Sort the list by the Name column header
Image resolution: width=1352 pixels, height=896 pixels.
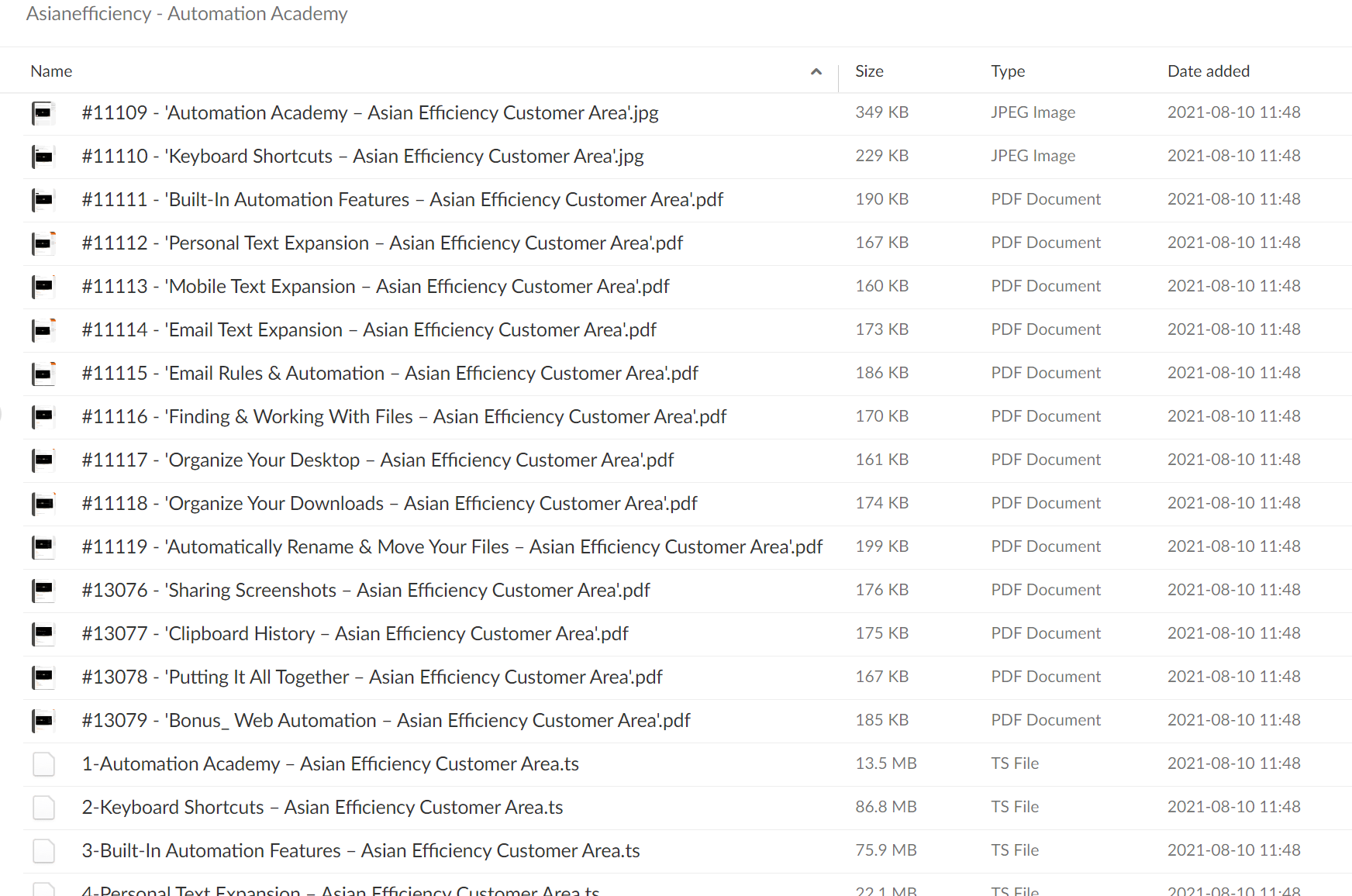[x=51, y=71]
